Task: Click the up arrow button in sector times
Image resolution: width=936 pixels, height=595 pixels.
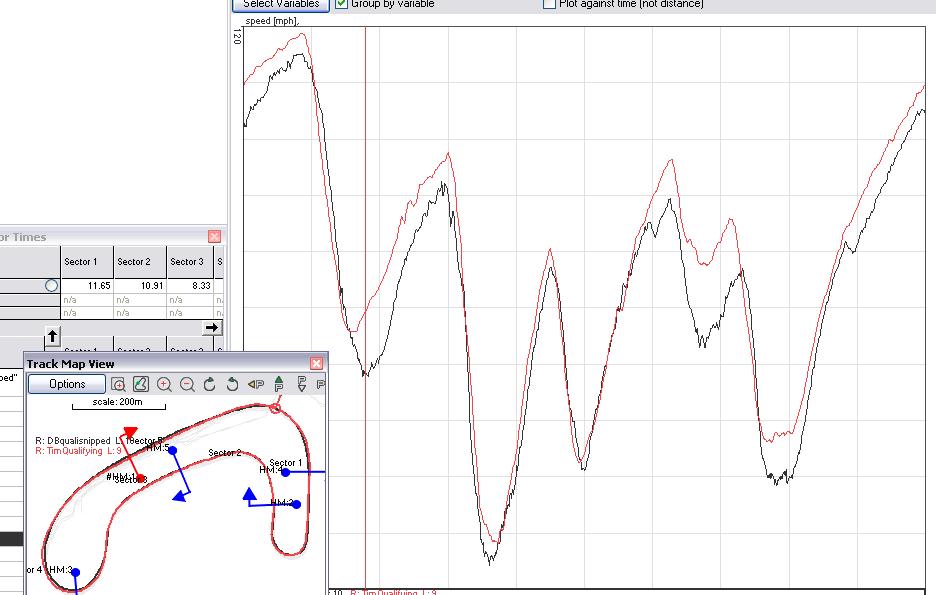Action: pyautogui.click(x=53, y=336)
